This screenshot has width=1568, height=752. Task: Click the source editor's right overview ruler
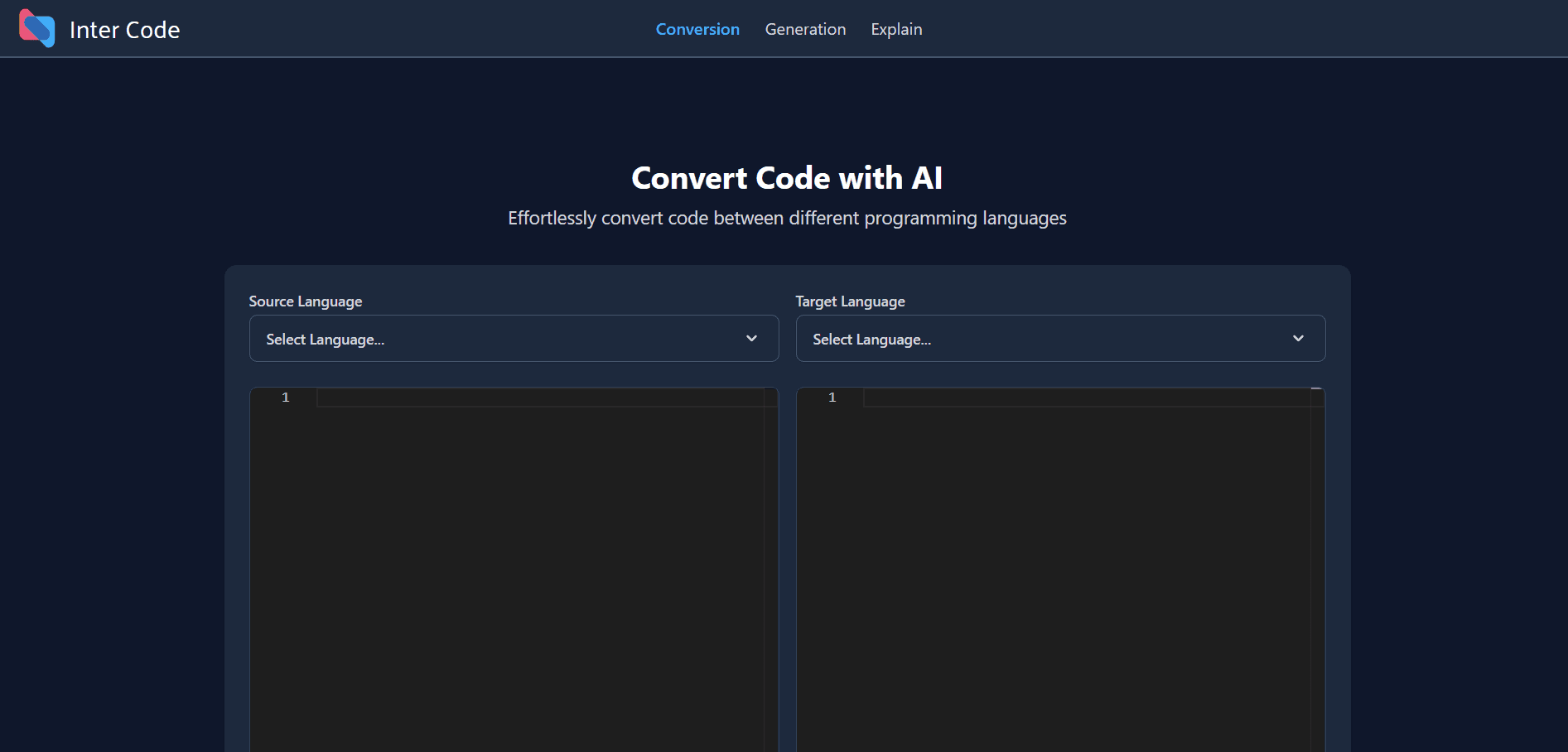770,571
